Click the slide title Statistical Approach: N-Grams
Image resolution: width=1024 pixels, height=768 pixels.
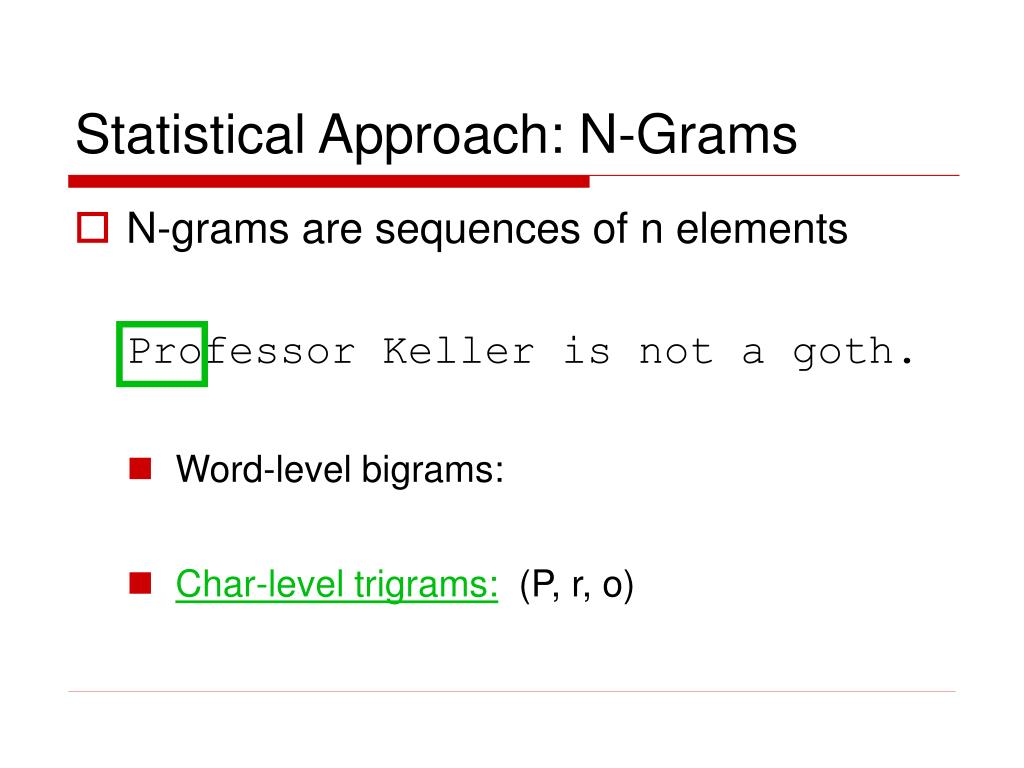click(436, 135)
